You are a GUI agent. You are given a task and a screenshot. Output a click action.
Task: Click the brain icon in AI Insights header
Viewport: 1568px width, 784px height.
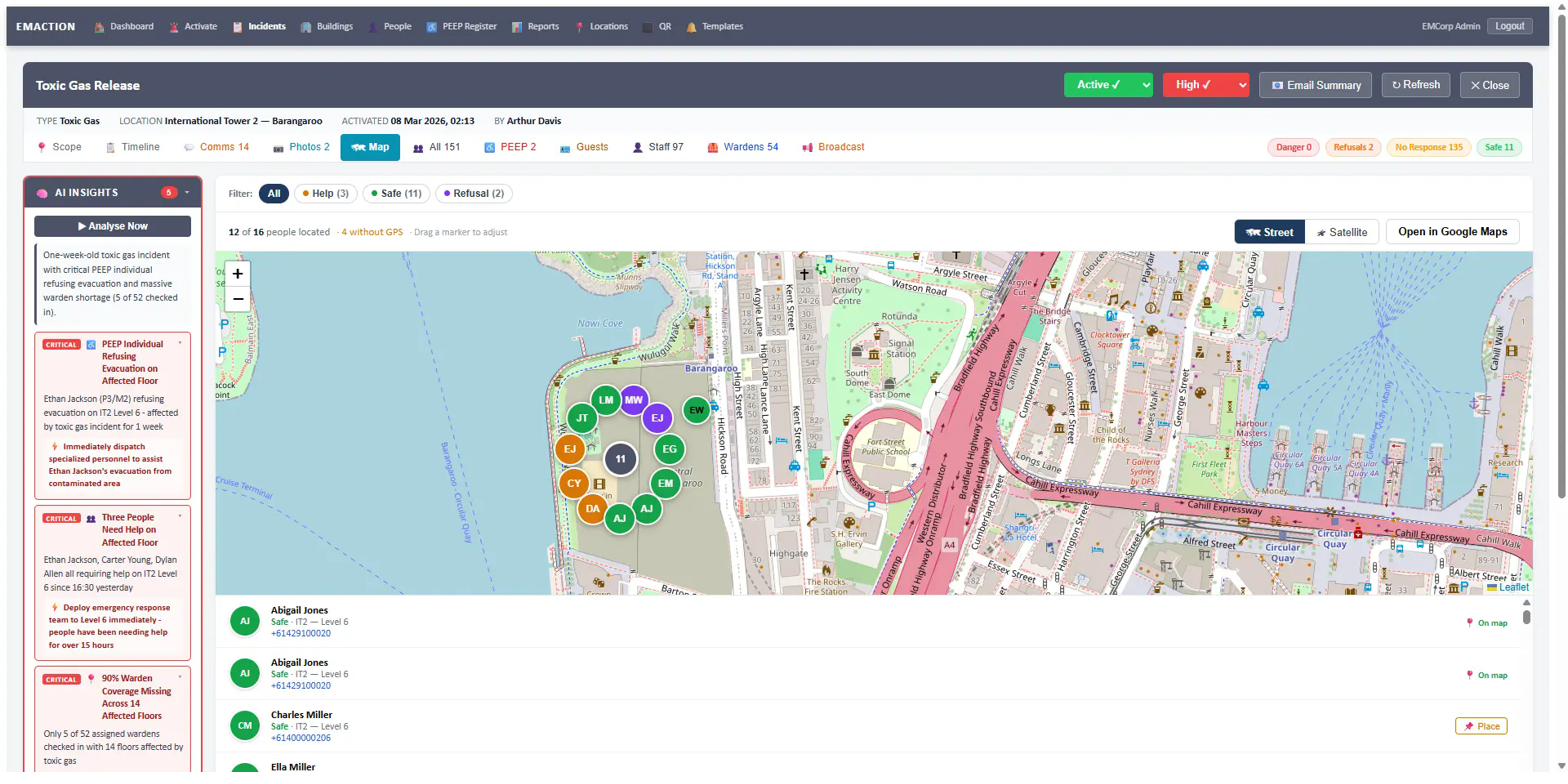44,192
